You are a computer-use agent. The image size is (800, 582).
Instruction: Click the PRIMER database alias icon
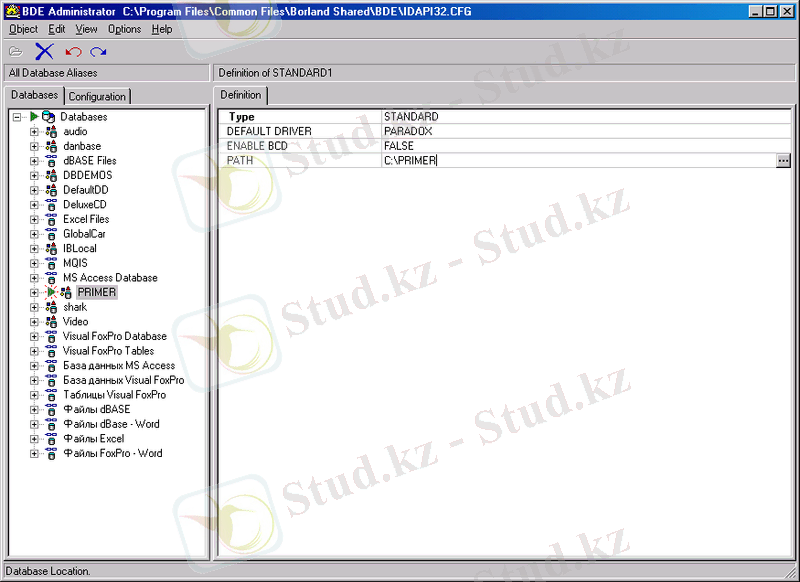(x=66, y=293)
